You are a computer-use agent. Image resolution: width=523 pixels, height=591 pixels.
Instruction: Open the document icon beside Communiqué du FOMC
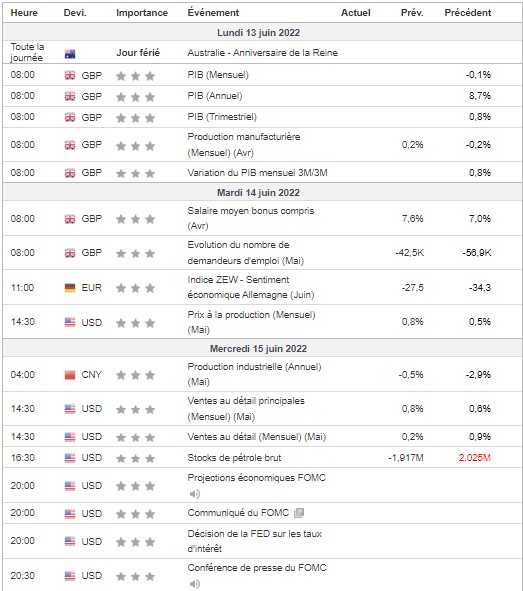[299, 513]
